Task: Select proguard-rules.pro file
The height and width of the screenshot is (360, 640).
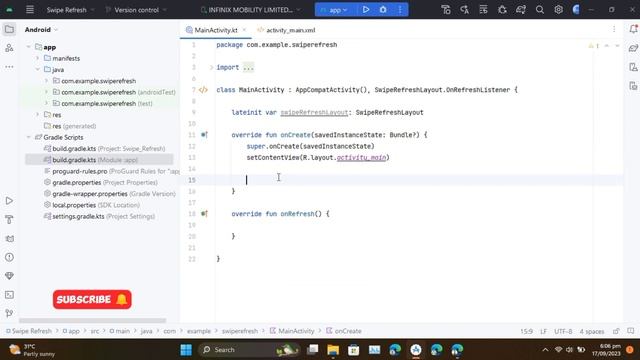Action: pyautogui.click(x=111, y=171)
